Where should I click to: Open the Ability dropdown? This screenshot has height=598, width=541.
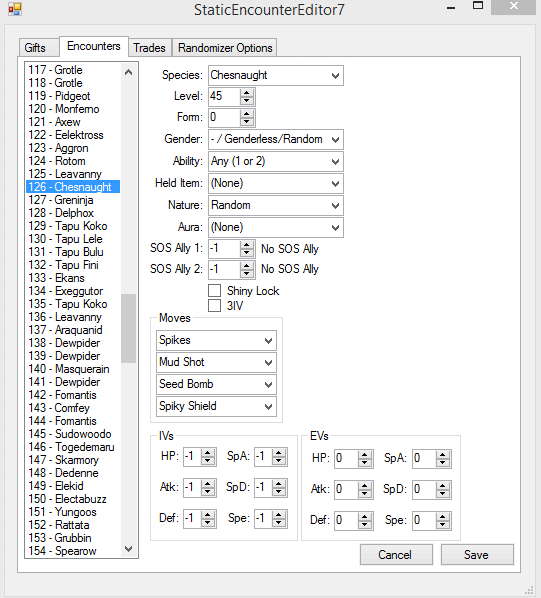click(x=276, y=161)
